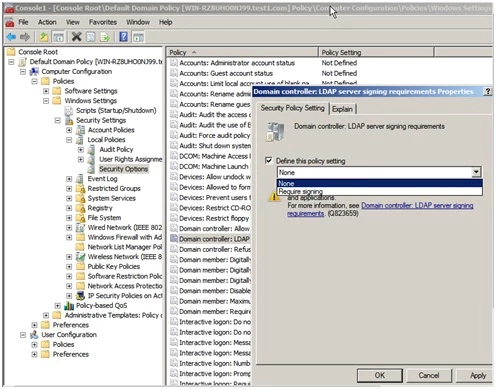The image size is (496, 390).
Task: Click the Back arrow toolbar icon
Action: pos(11,37)
